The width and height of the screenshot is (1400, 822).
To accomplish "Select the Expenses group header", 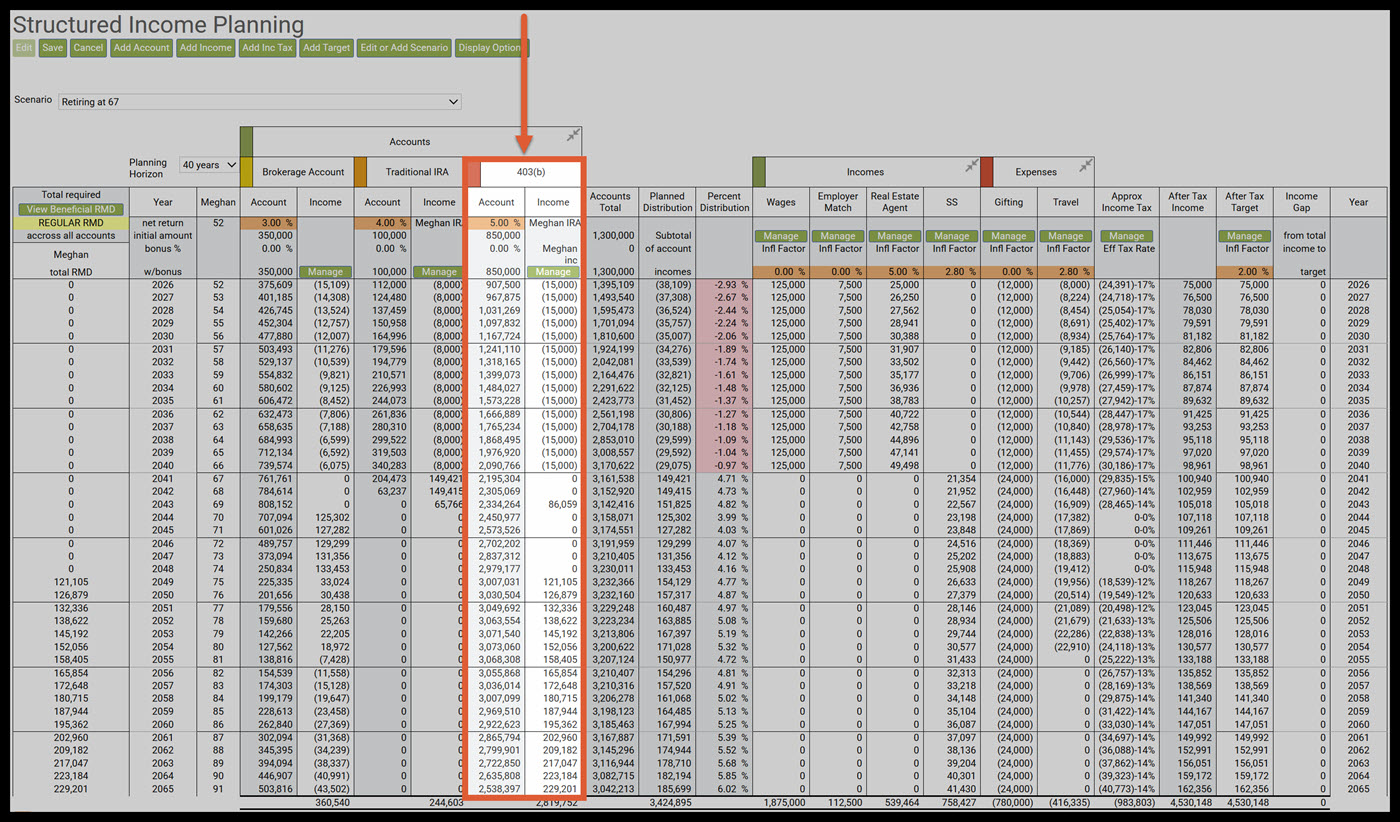I will tap(1036, 172).
